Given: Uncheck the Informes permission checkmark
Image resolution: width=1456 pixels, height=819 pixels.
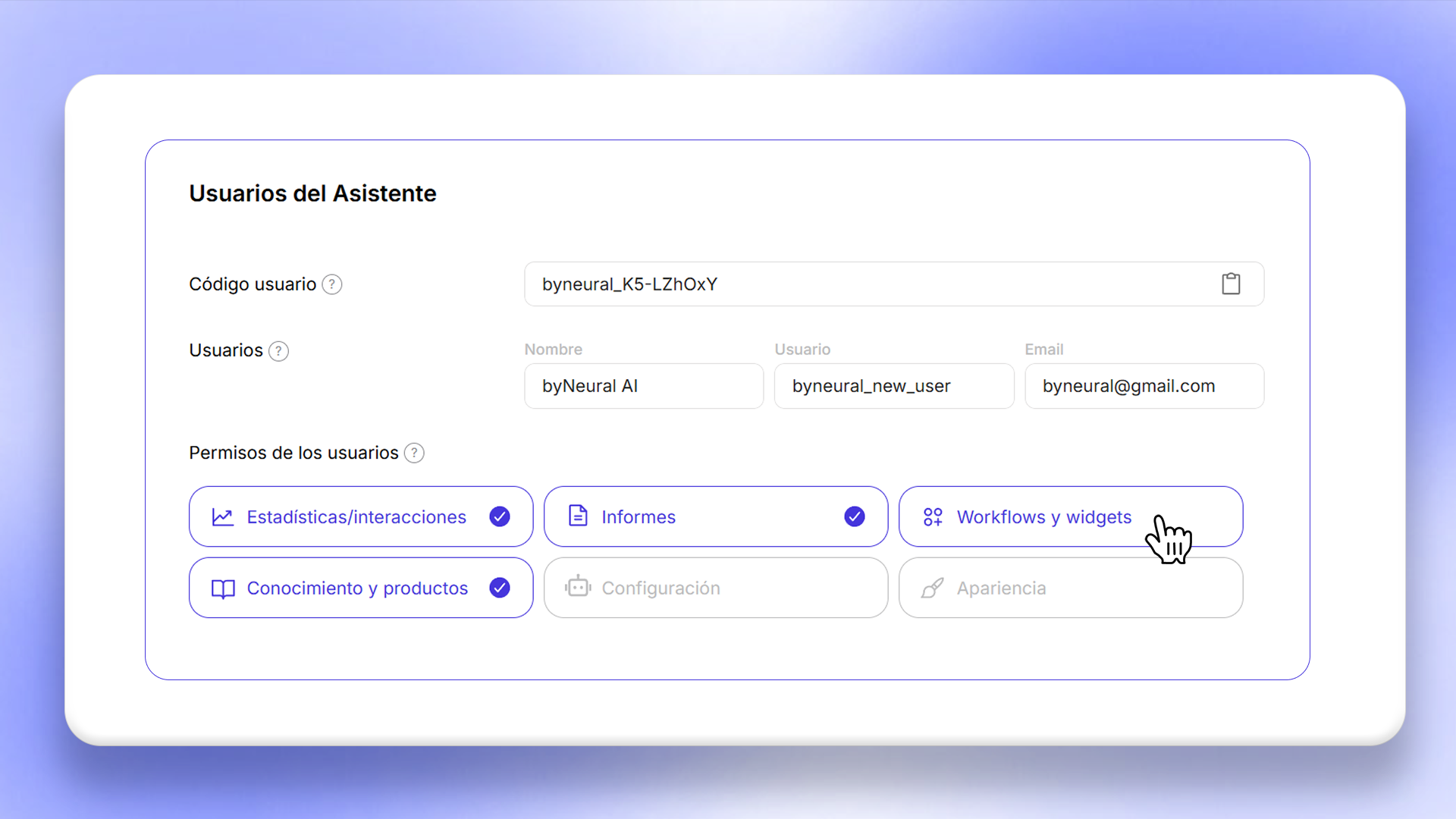Looking at the screenshot, I should click(x=855, y=516).
